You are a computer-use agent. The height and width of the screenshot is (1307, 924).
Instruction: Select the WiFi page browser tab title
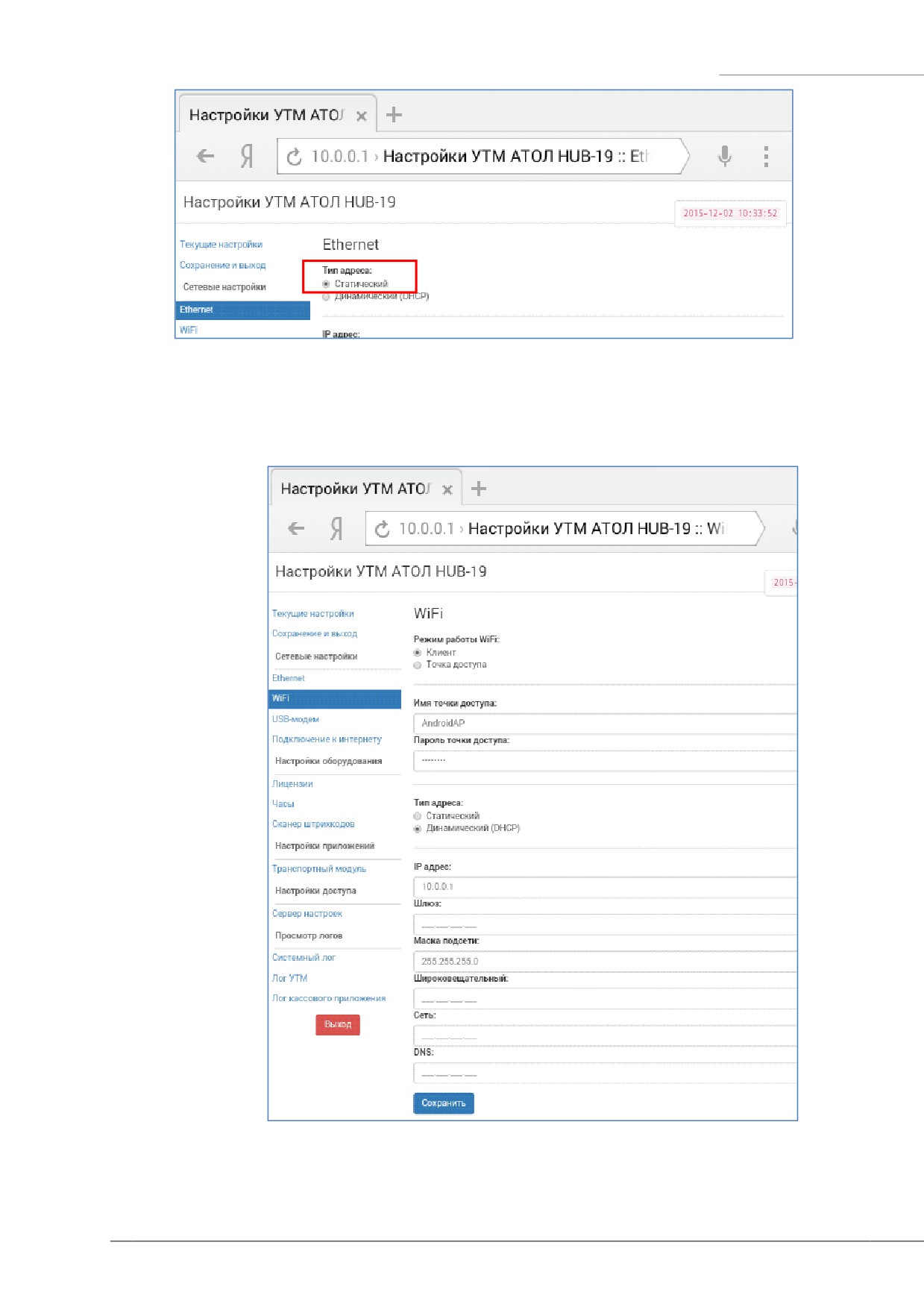[x=356, y=489]
